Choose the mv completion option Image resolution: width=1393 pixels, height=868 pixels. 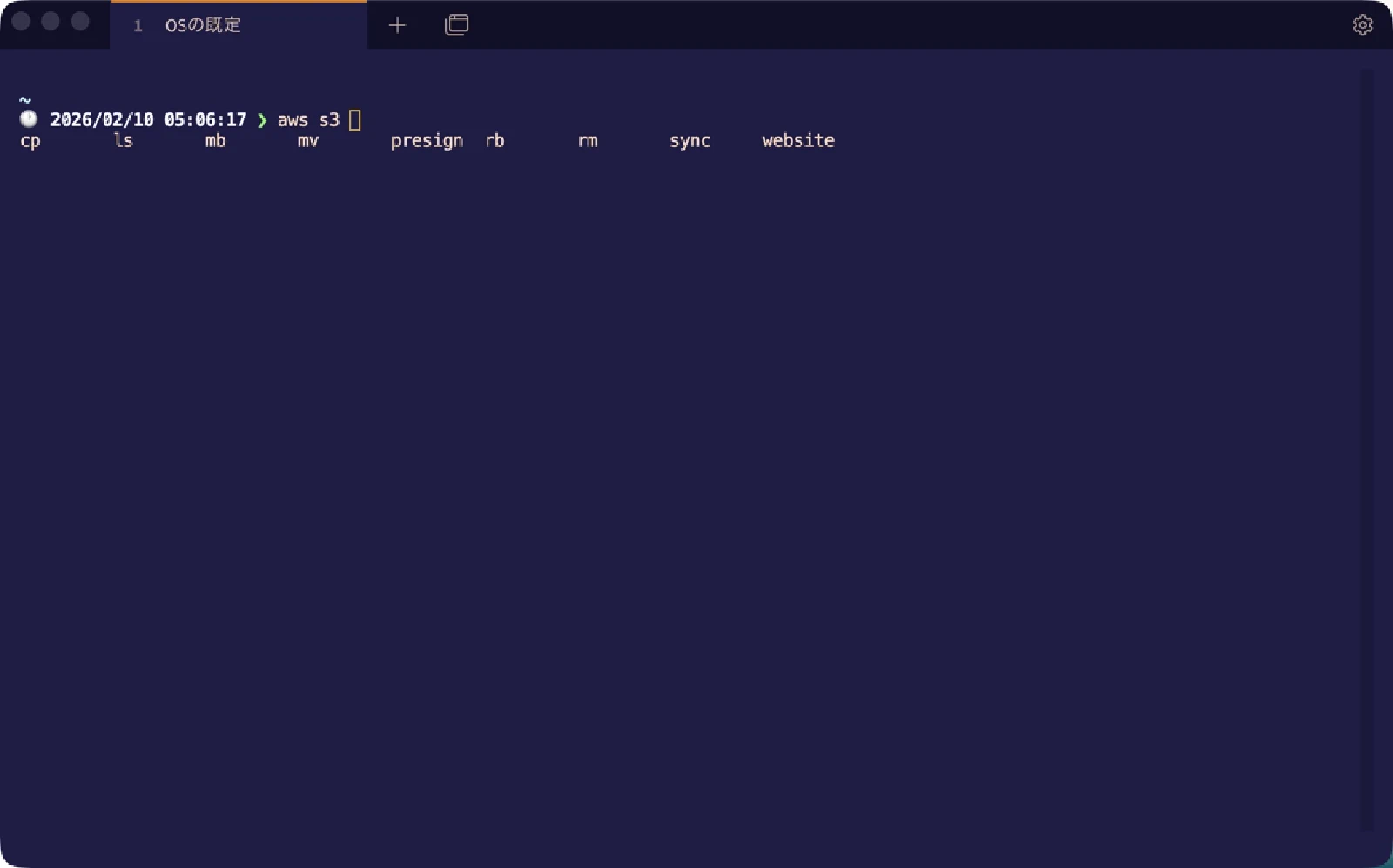[x=307, y=140]
